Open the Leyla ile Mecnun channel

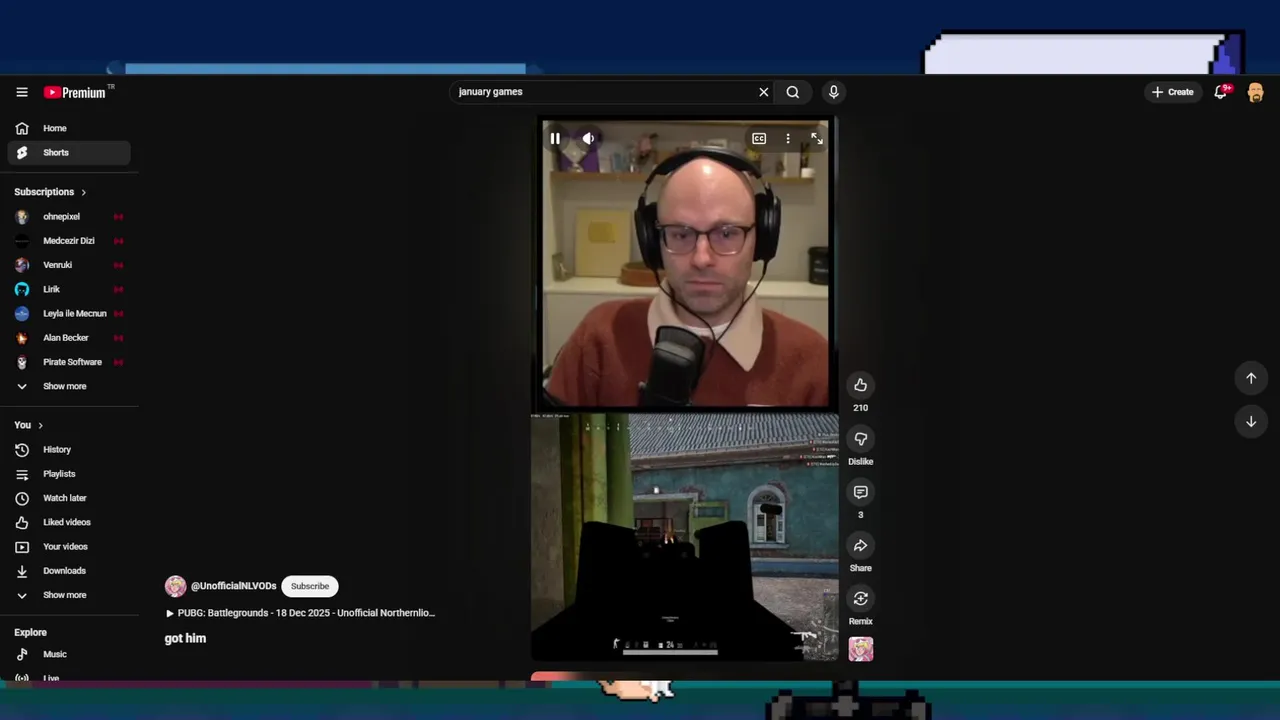pyautogui.click(x=69, y=313)
